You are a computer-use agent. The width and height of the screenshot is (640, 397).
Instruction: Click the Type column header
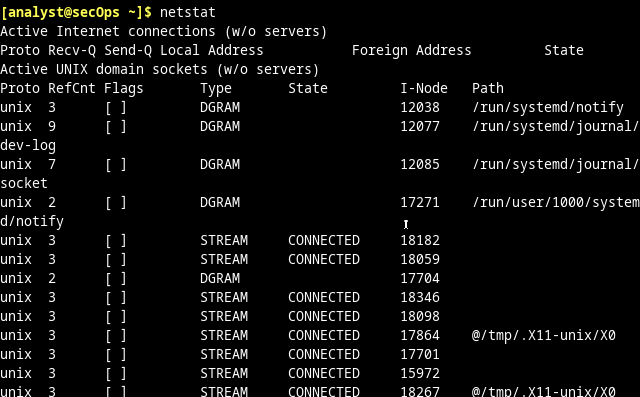point(216,89)
